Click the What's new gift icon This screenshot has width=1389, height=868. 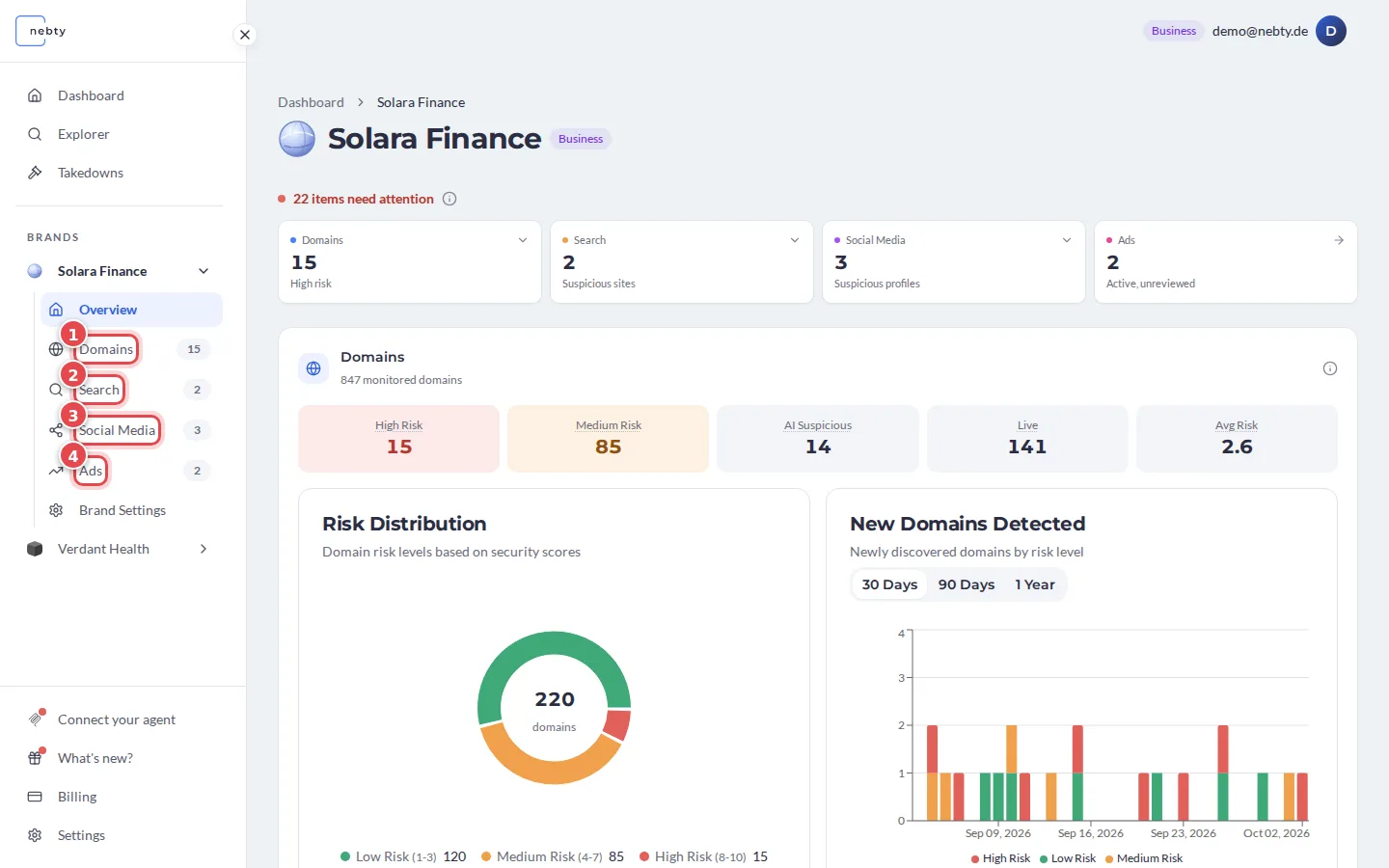(36, 758)
